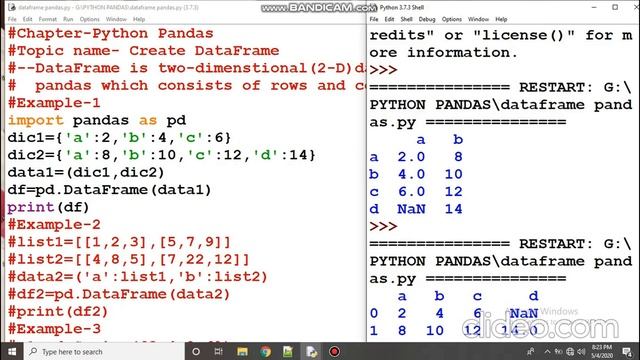640x360 pixels.
Task: Click the line defining dic2
Action: (161, 155)
